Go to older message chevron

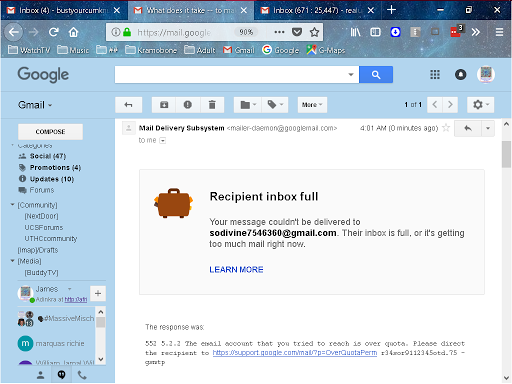[x=450, y=105]
